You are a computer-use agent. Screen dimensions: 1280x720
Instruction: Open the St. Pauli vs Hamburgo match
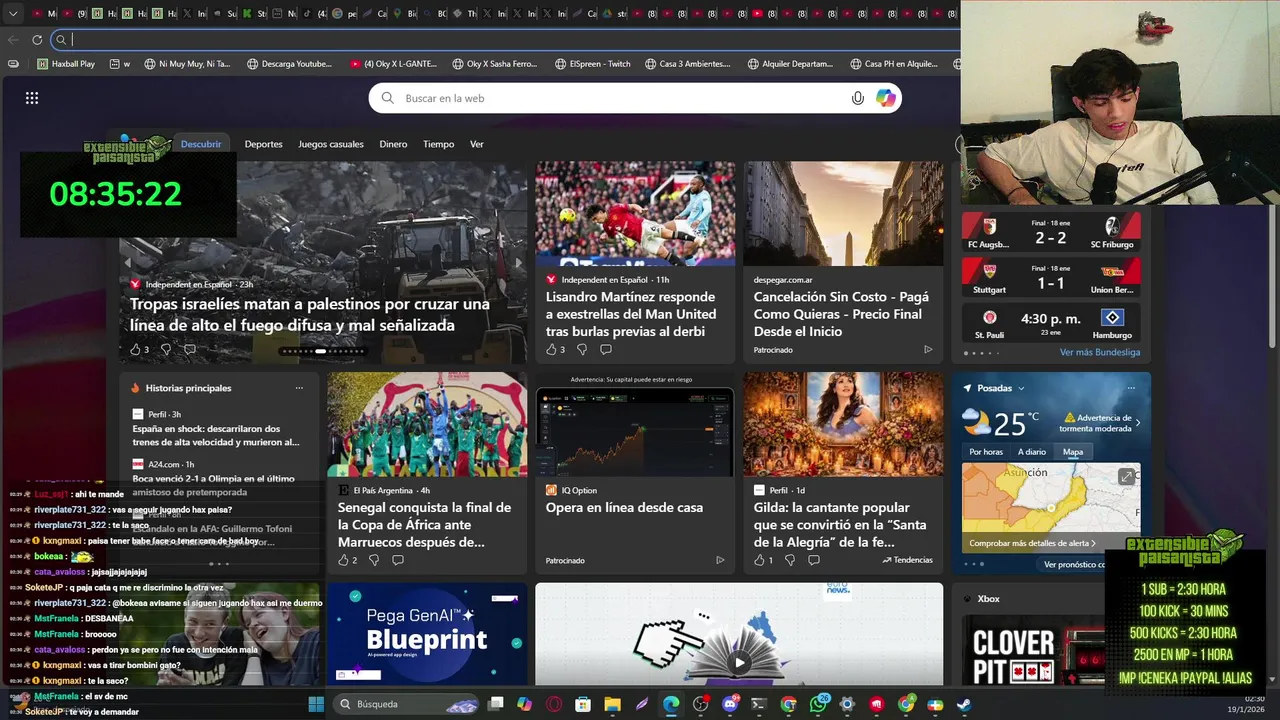tap(1050, 322)
